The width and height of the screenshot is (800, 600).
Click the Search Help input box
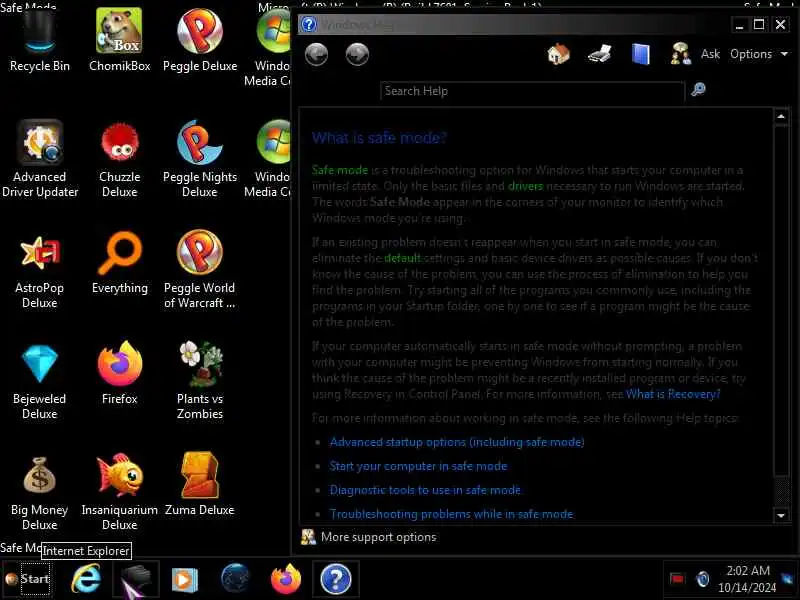tap(532, 91)
